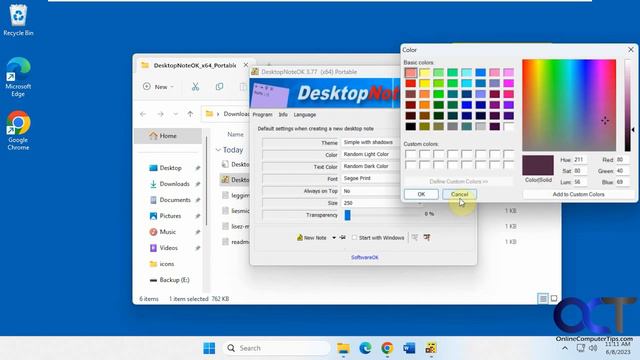Screen dimensions: 640x360
Task: Click the New Note button
Action: point(311,238)
